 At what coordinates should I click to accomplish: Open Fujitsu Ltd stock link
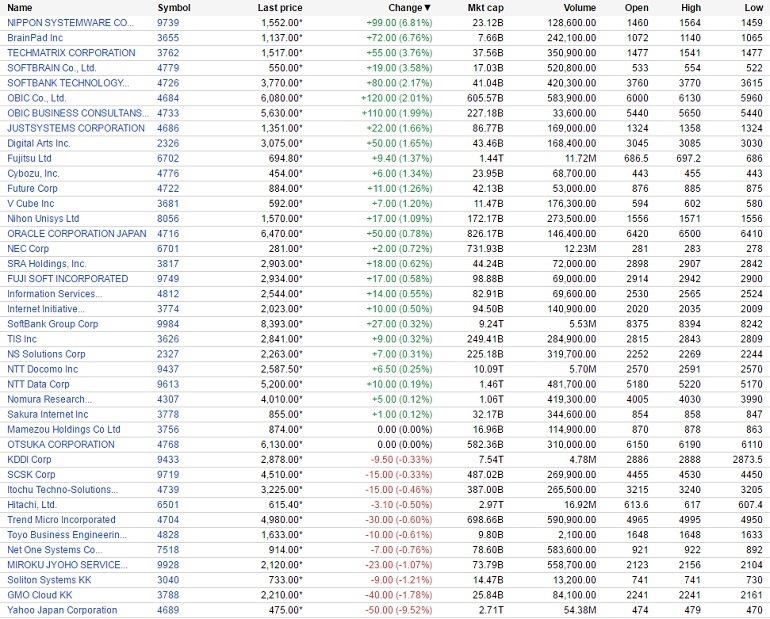coord(29,158)
